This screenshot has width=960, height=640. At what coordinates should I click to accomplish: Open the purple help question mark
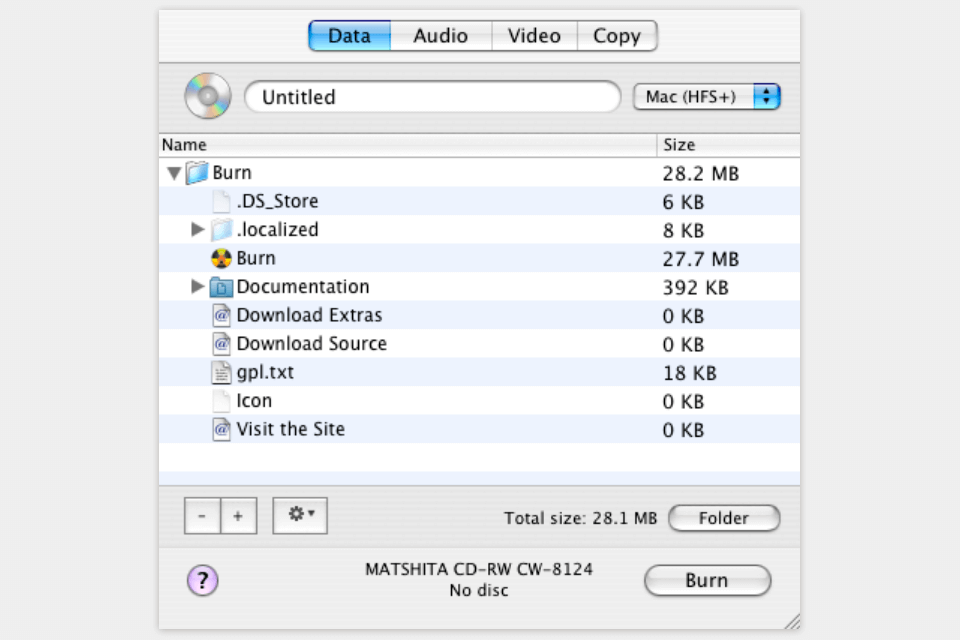coord(202,580)
